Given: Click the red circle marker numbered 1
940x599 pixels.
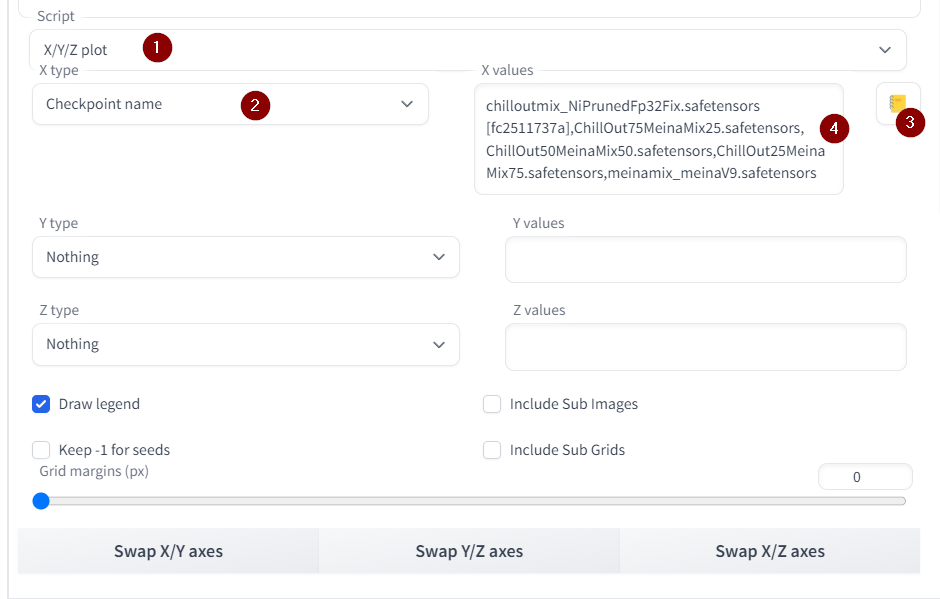Looking at the screenshot, I should coord(157,48).
